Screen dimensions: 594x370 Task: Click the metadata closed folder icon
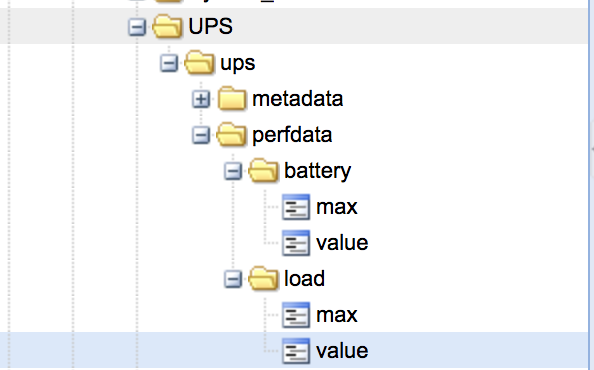(231, 98)
